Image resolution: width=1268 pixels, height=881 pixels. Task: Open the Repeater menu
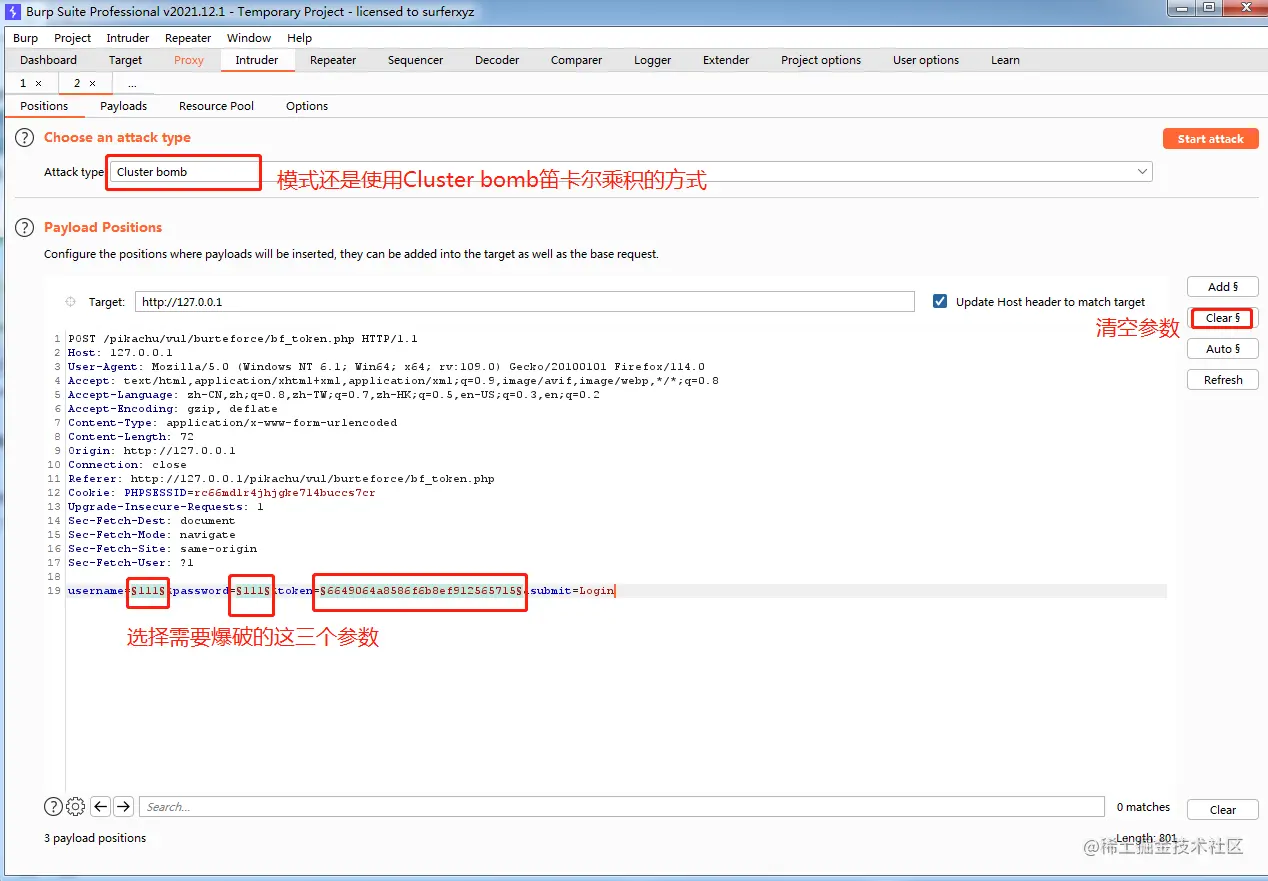click(188, 38)
